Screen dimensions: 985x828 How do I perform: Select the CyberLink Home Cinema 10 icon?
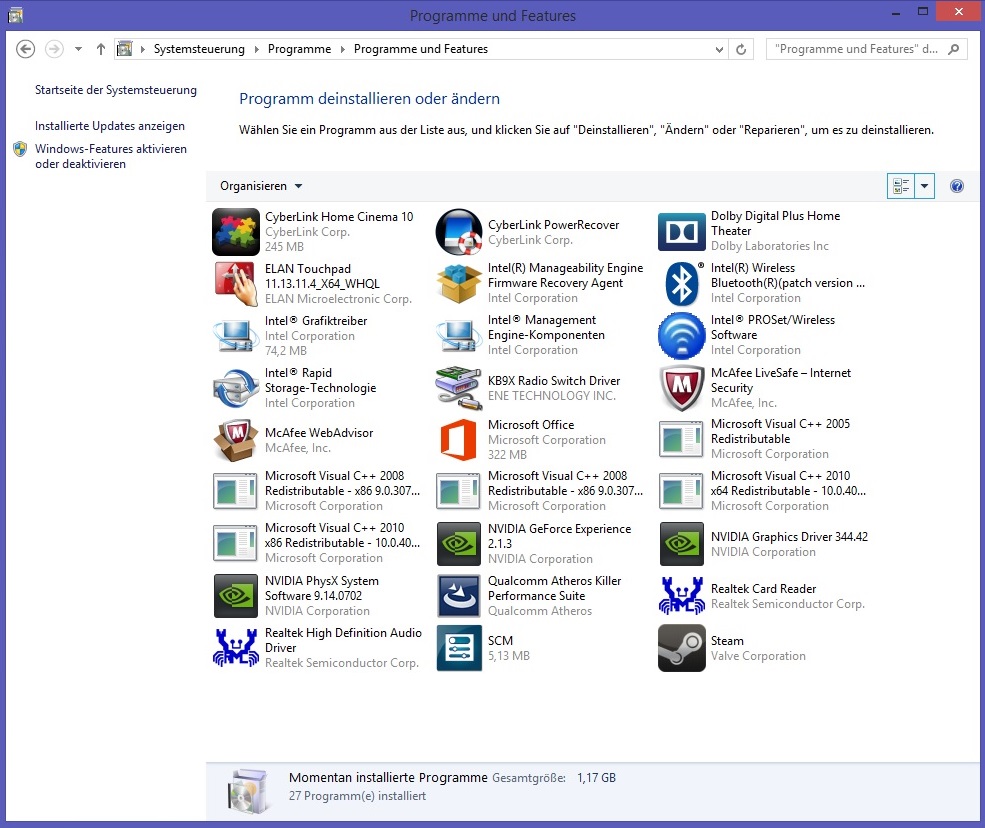coord(236,232)
